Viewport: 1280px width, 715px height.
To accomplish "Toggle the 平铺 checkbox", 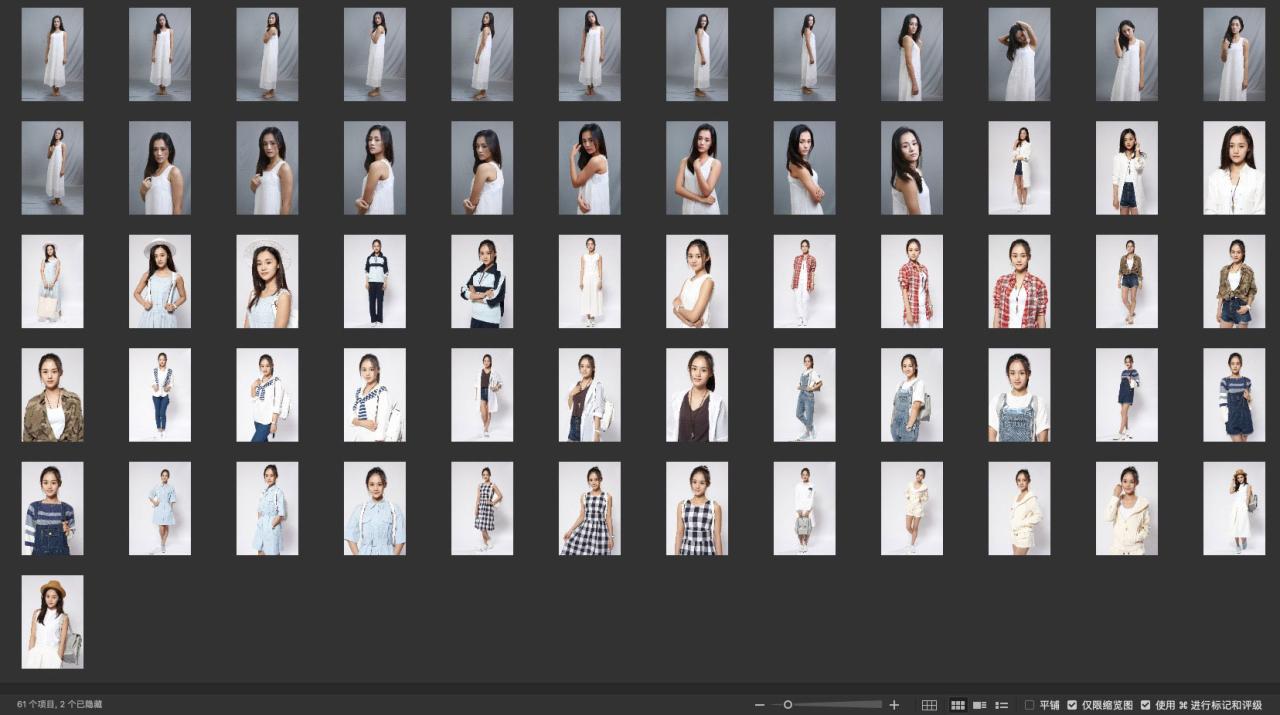I will pos(1030,705).
